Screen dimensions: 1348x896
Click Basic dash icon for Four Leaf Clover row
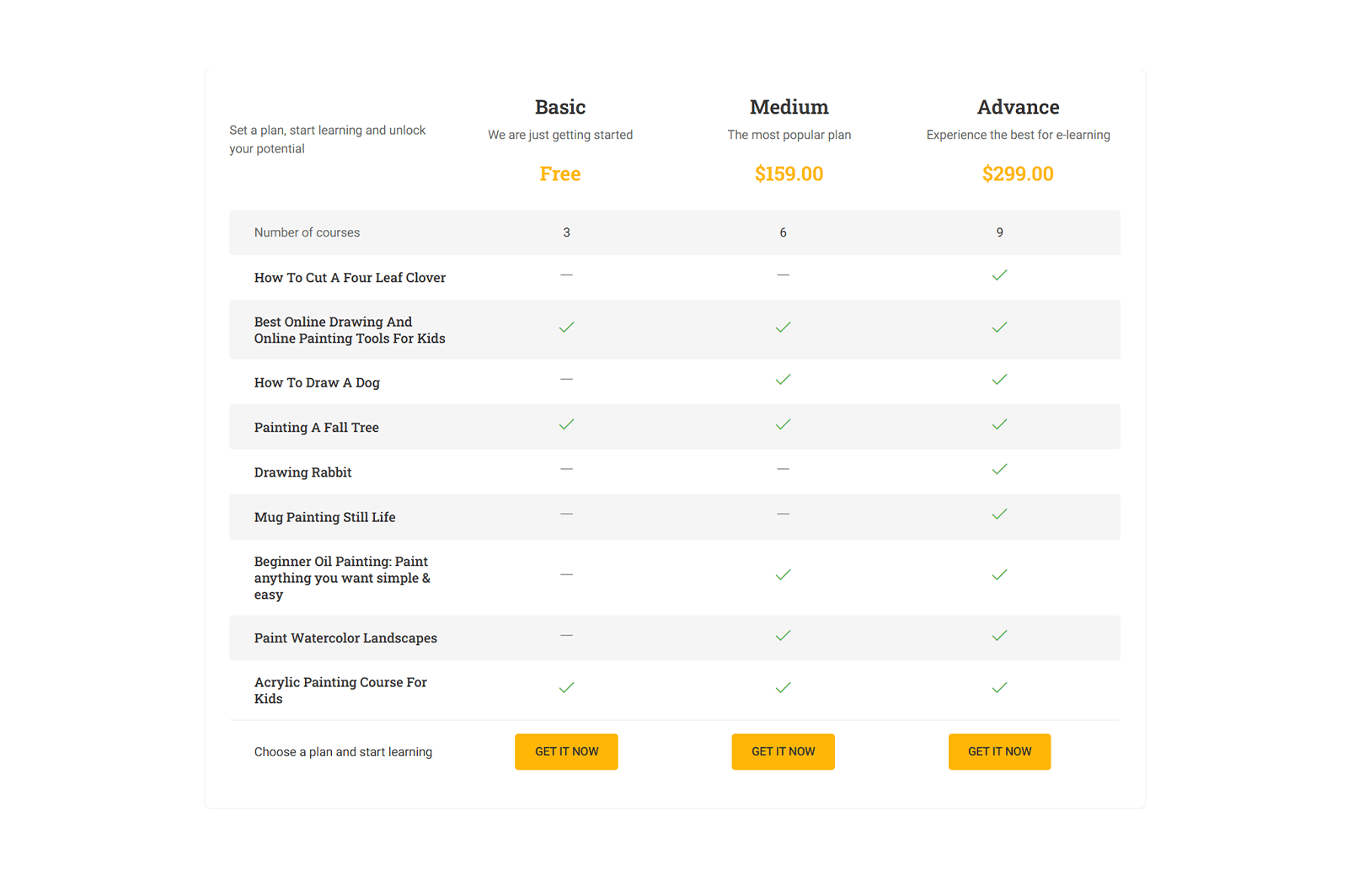pyautogui.click(x=566, y=275)
